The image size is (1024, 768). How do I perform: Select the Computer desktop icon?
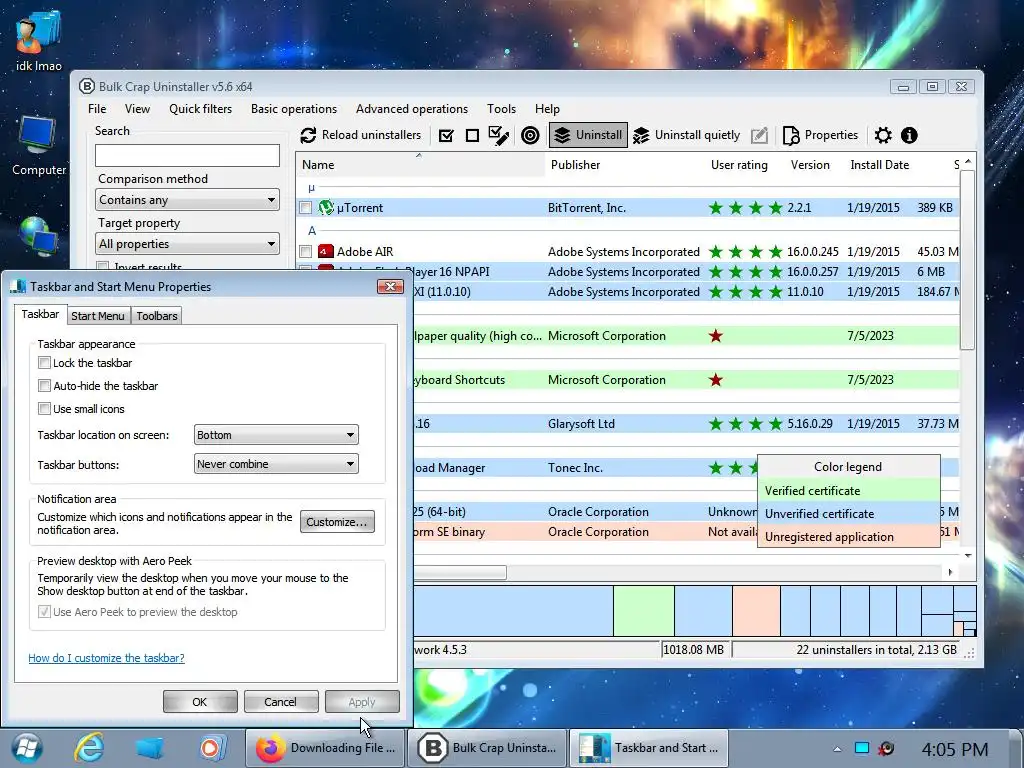pyautogui.click(x=39, y=145)
